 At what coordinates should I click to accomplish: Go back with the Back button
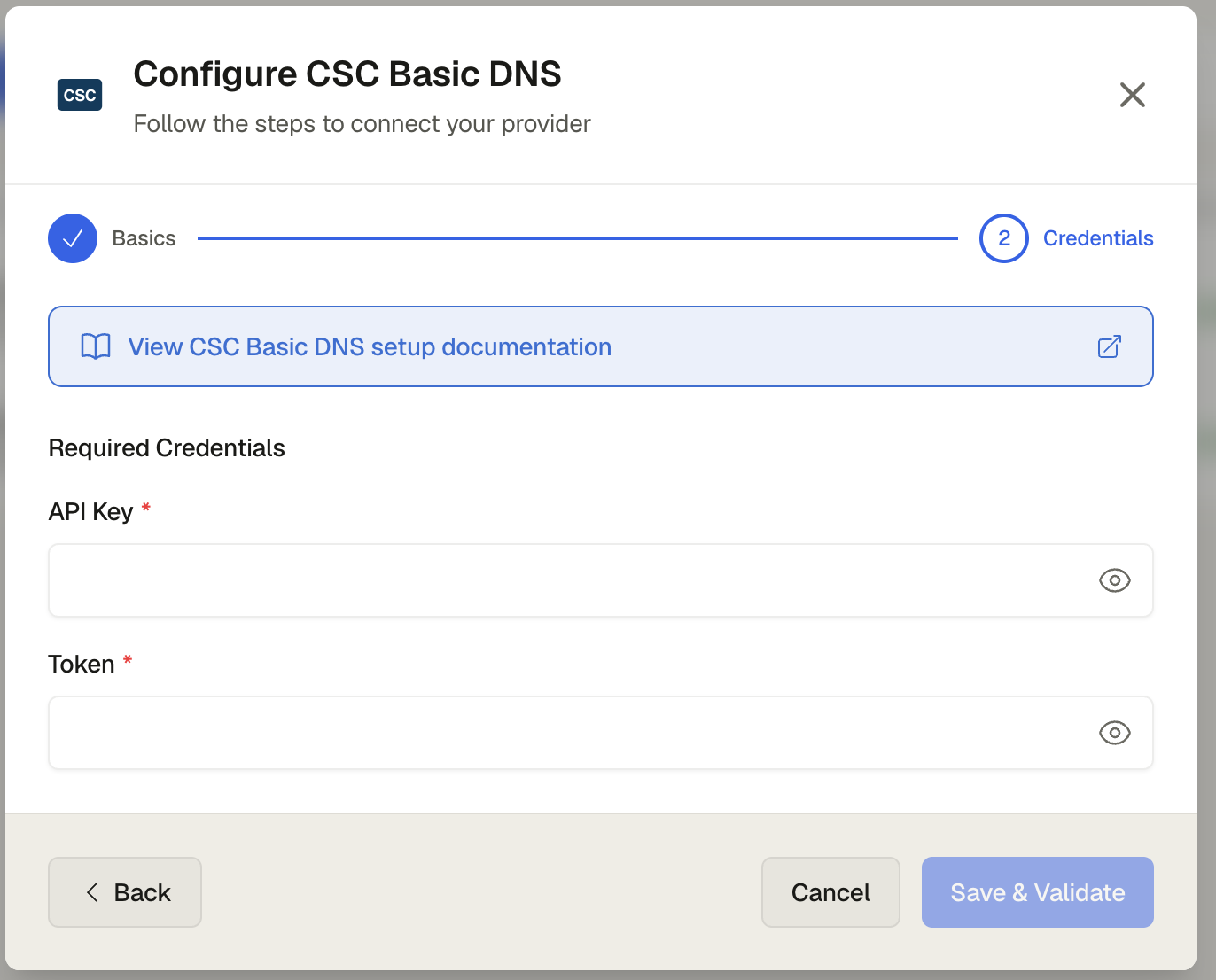coord(125,892)
